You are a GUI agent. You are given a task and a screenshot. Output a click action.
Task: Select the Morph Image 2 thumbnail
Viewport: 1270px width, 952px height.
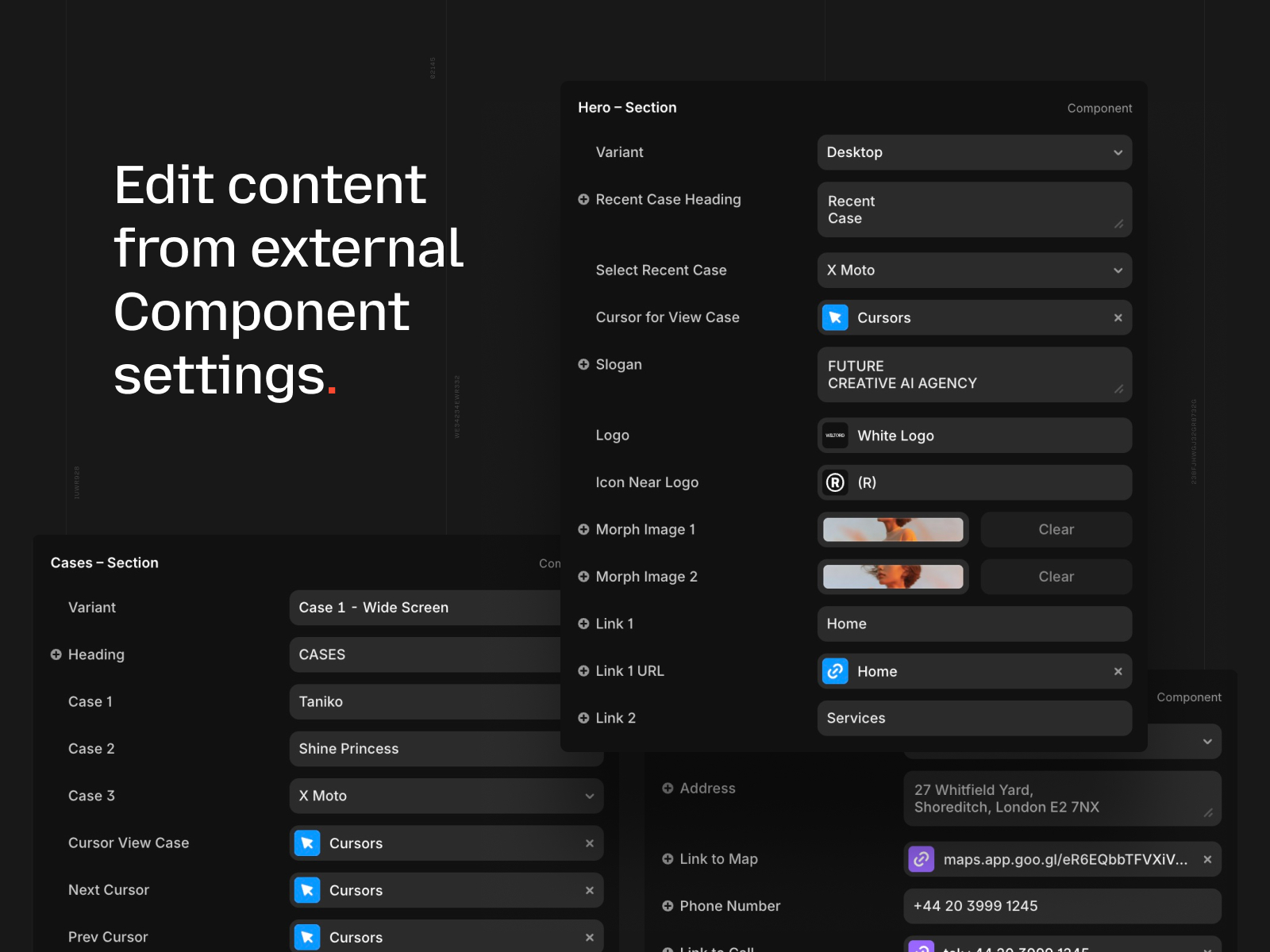[893, 577]
